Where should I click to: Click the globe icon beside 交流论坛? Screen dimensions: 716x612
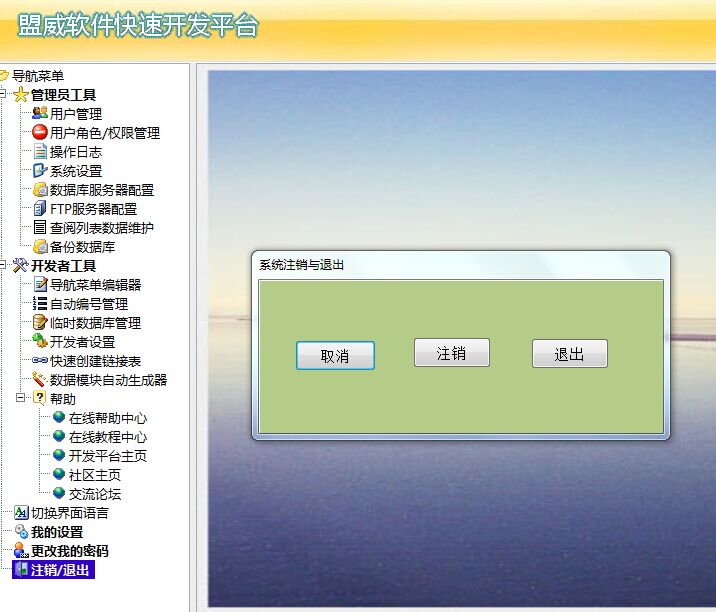pos(59,493)
